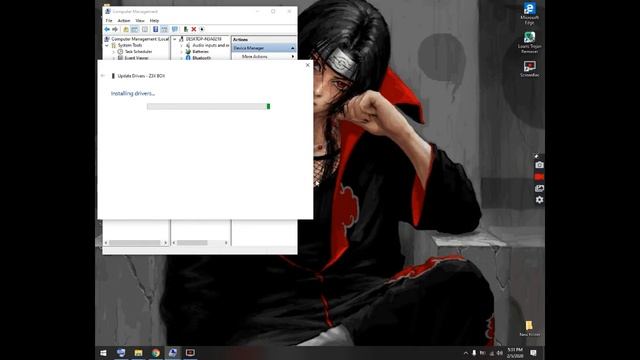Open Google Chrome from the taskbar
The width and height of the screenshot is (640, 360).
pyautogui.click(x=156, y=353)
